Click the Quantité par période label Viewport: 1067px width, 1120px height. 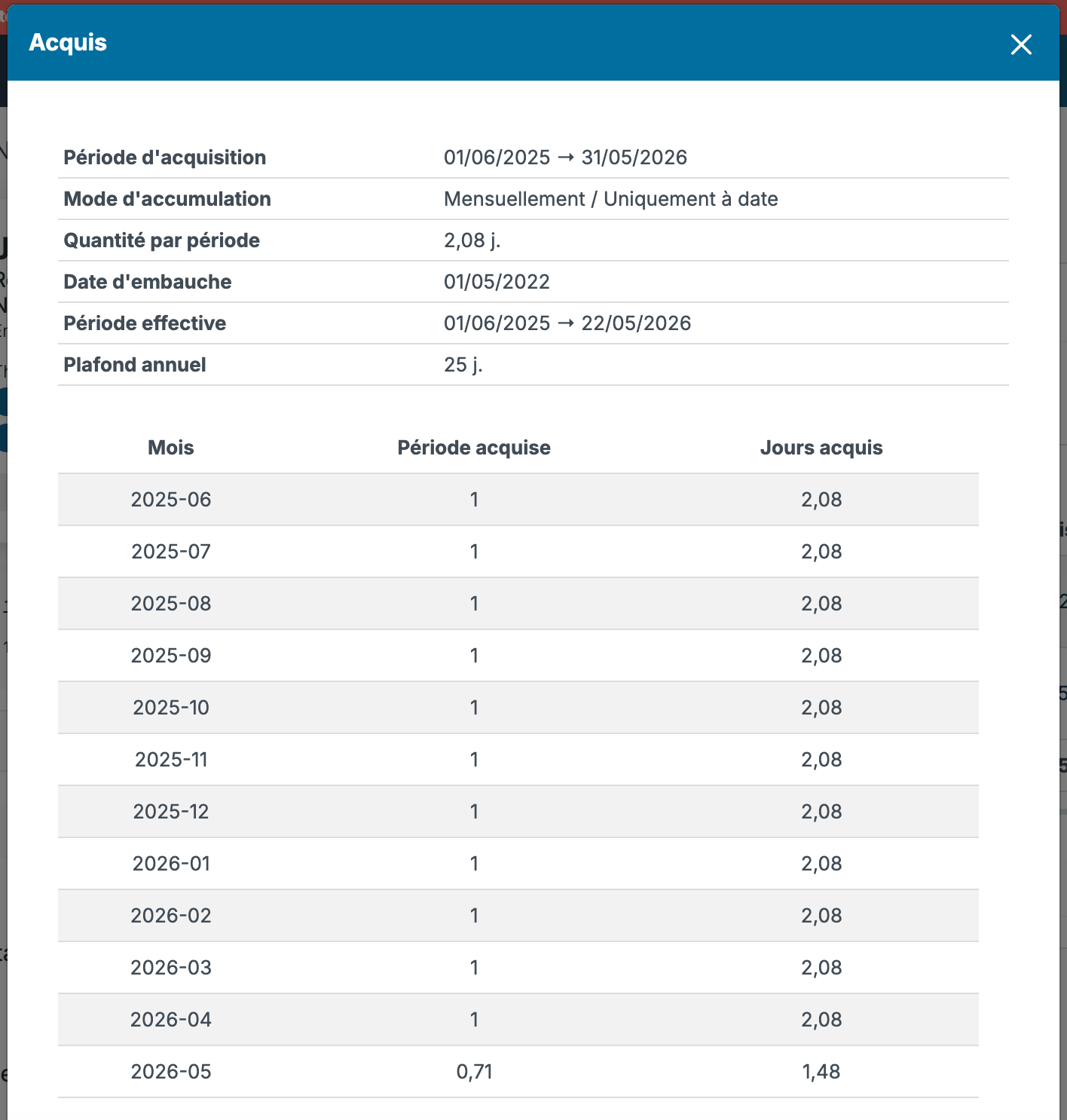coord(162,240)
